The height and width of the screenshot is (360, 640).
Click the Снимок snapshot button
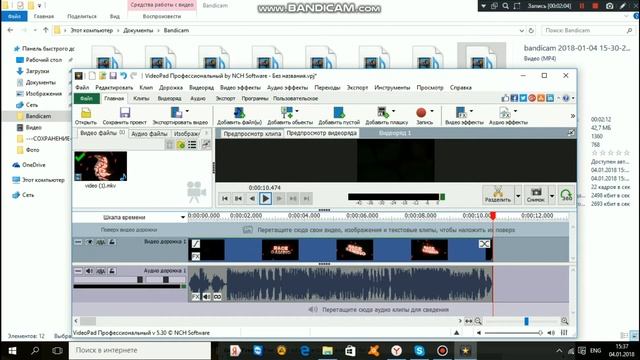pyautogui.click(x=536, y=195)
